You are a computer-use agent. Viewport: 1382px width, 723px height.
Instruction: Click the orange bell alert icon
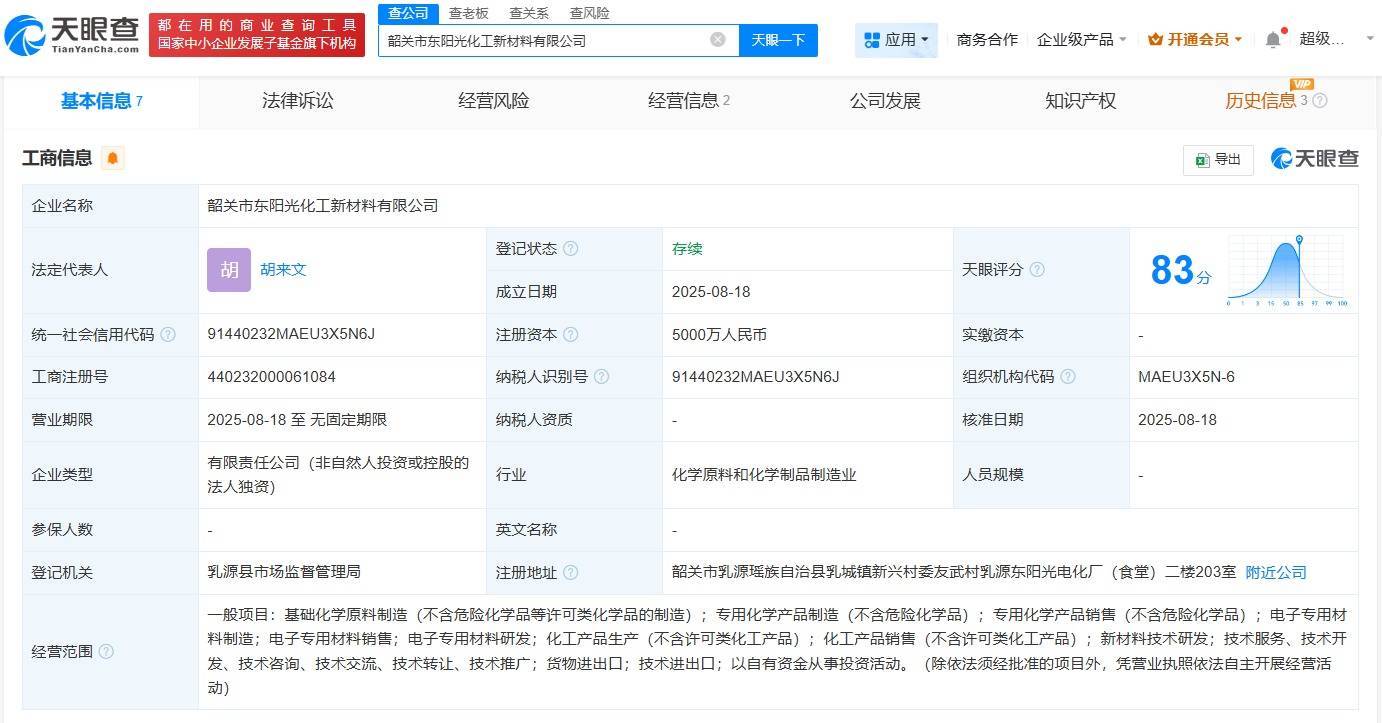click(113, 158)
